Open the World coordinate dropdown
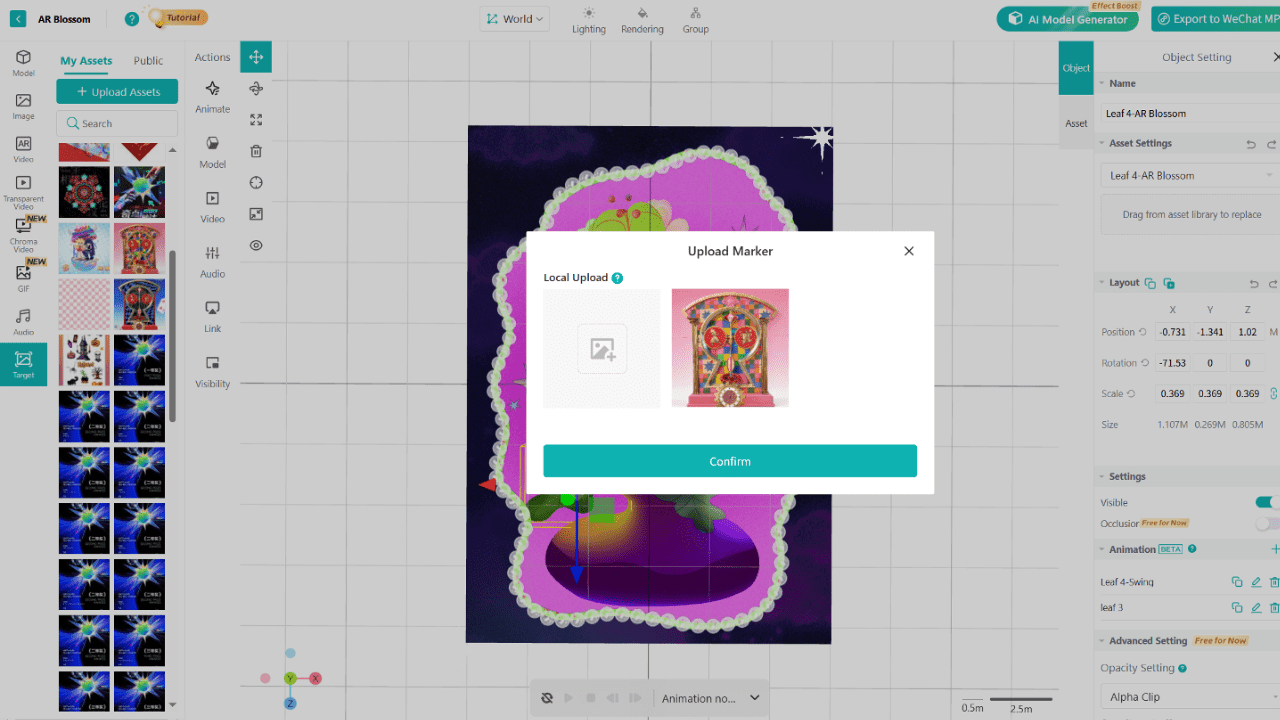1280x720 pixels. pos(513,18)
